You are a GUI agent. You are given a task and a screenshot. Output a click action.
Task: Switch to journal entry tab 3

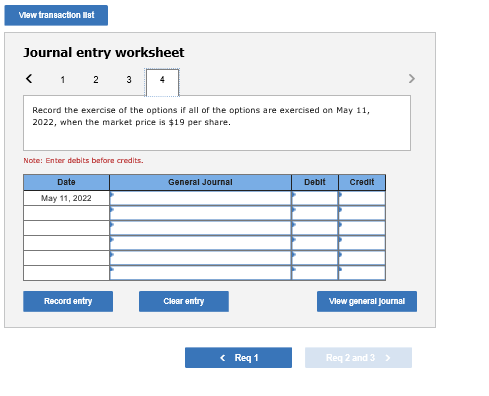pyautogui.click(x=129, y=80)
